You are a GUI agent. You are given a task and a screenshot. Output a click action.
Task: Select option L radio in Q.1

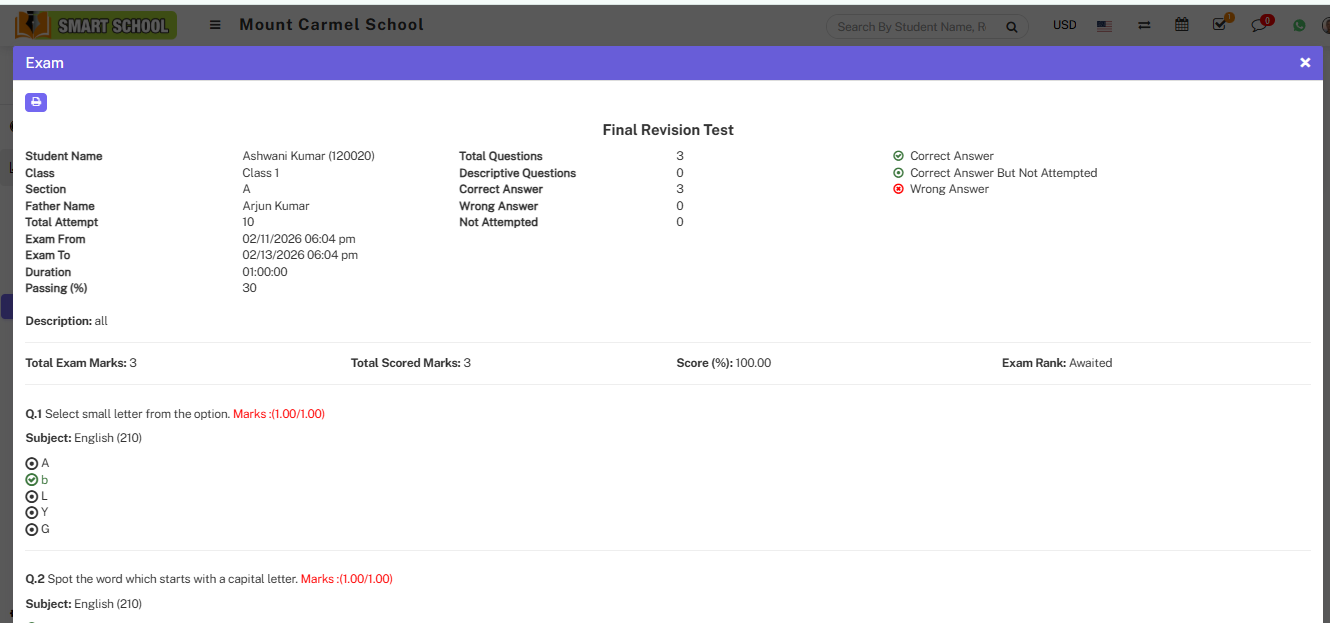(32, 496)
